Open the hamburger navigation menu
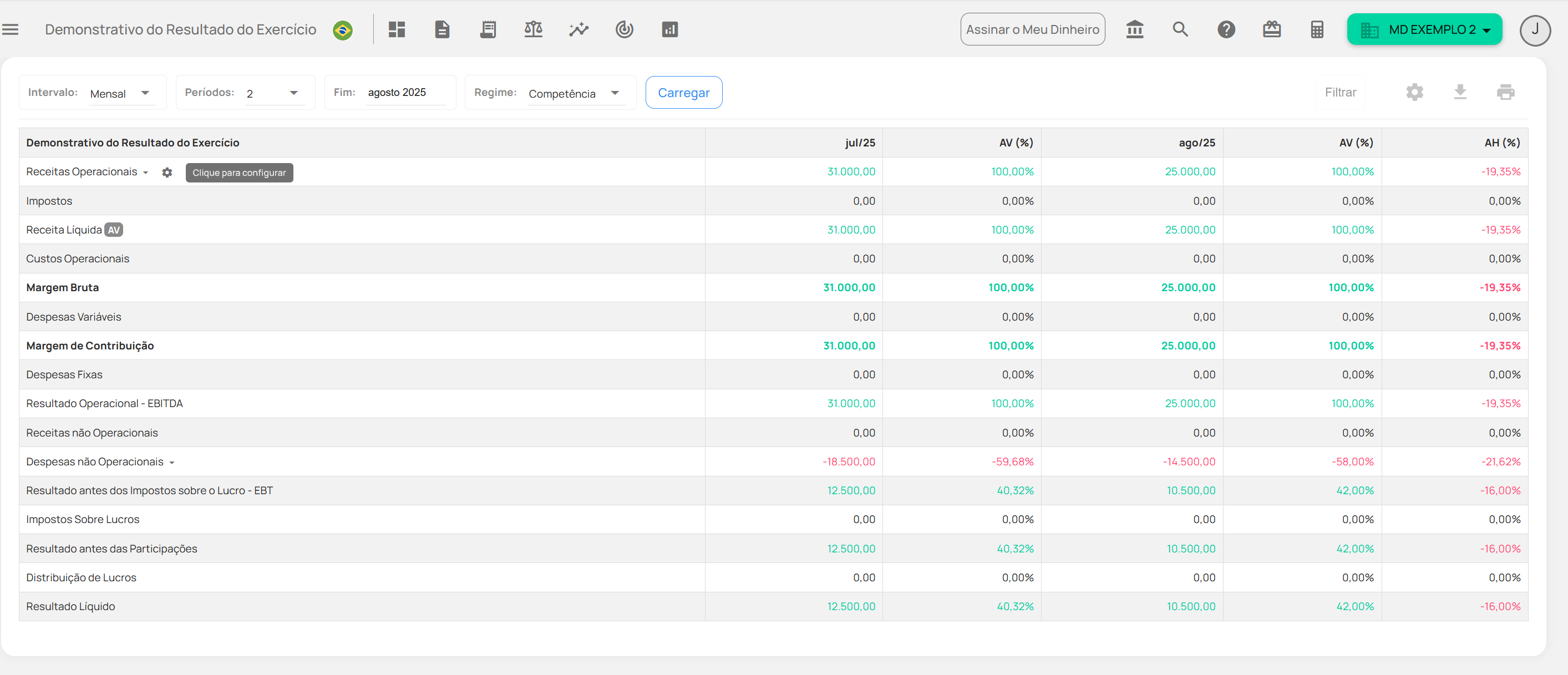 click(11, 29)
